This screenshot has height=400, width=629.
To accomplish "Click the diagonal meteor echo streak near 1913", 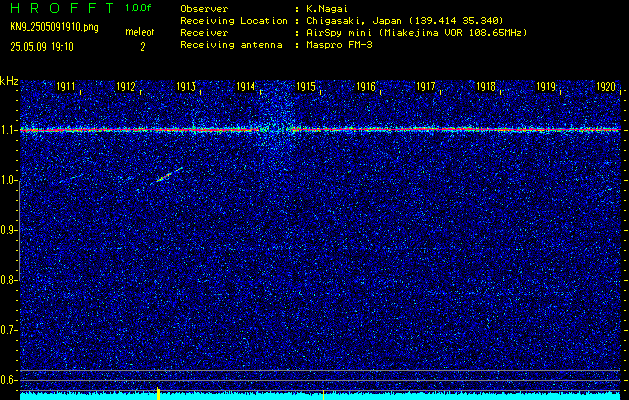I will pyautogui.click(x=169, y=175).
